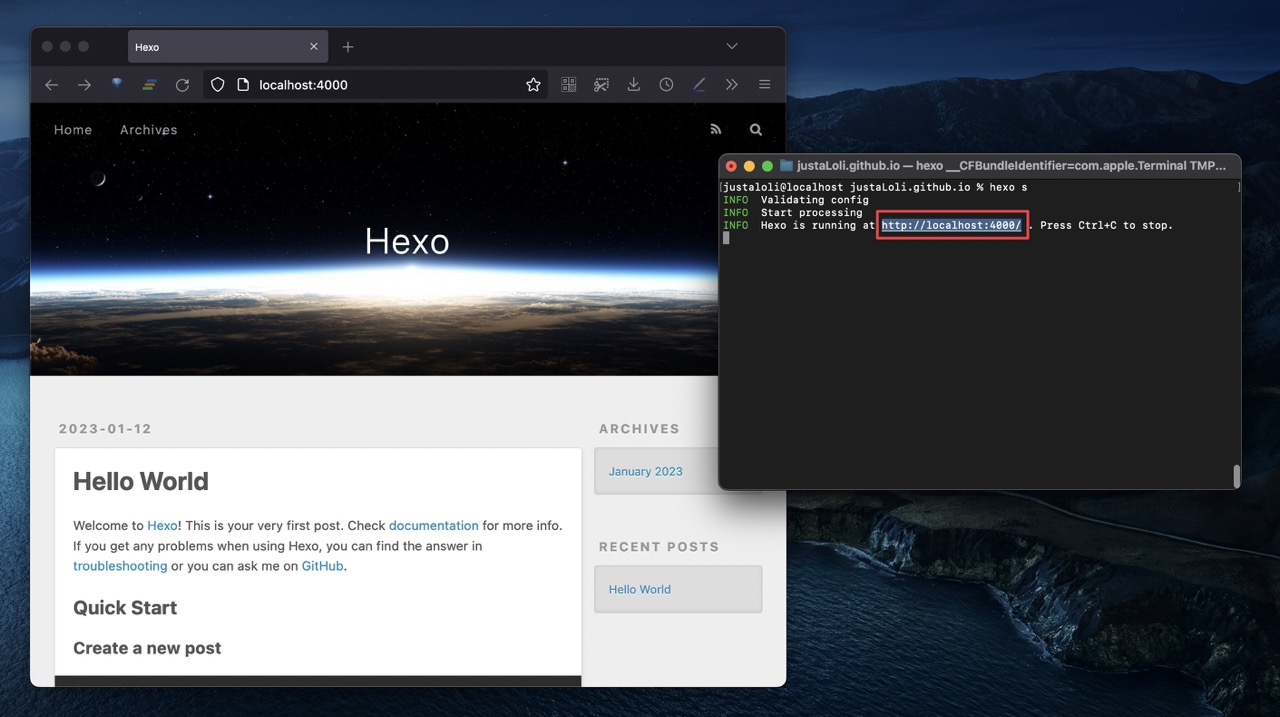Zoom the Terminal window with green button
This screenshot has width=1280, height=717.
click(767, 166)
